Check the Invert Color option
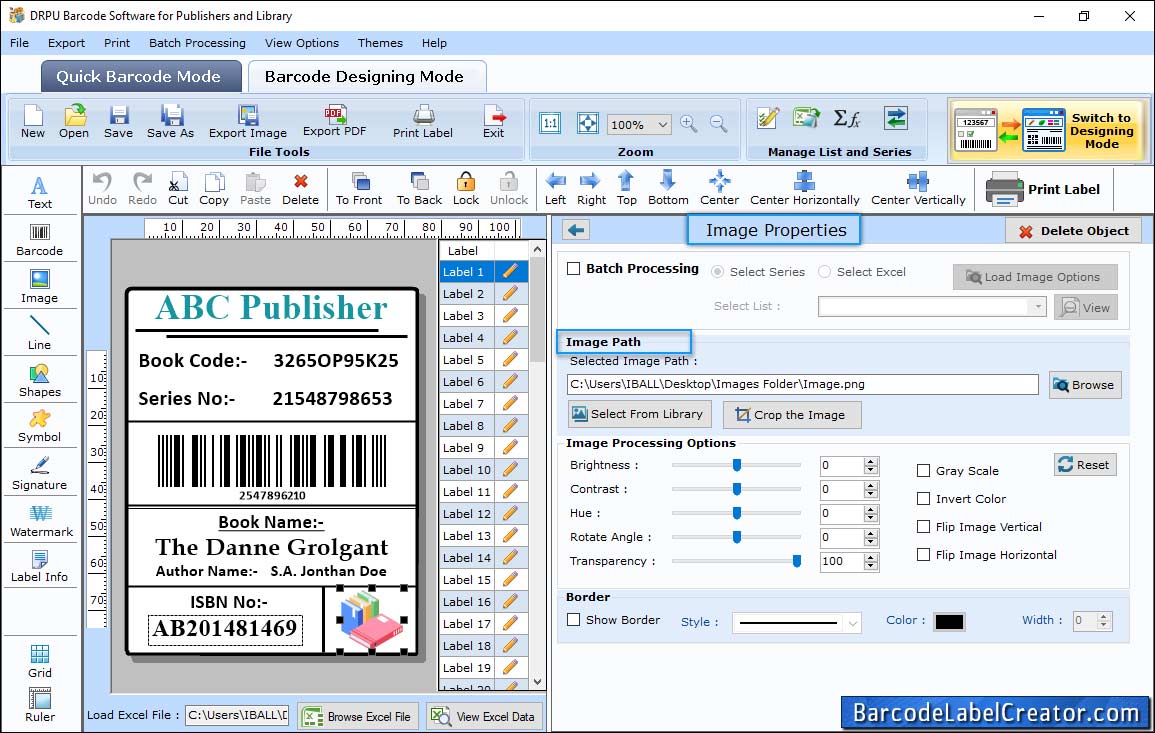The height and width of the screenshot is (733, 1155). (923, 499)
